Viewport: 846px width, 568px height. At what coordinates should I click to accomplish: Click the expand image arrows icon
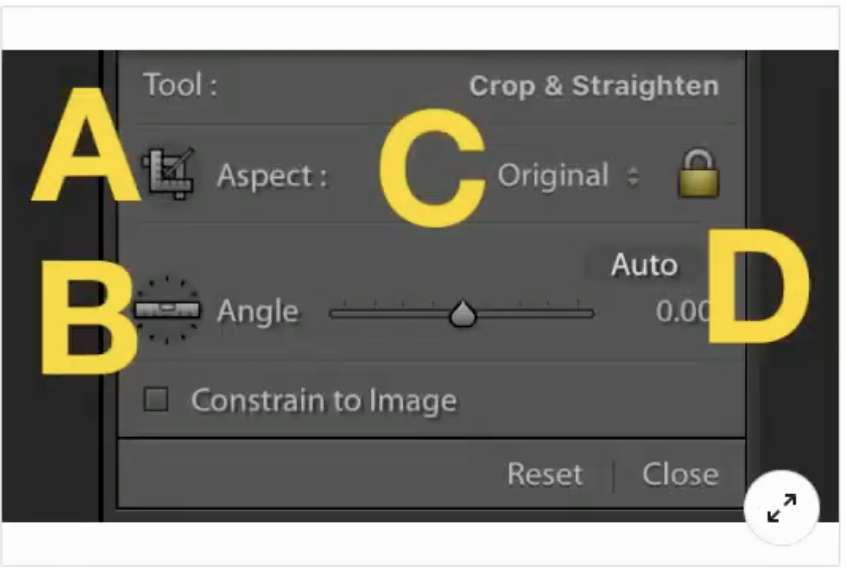[781, 508]
